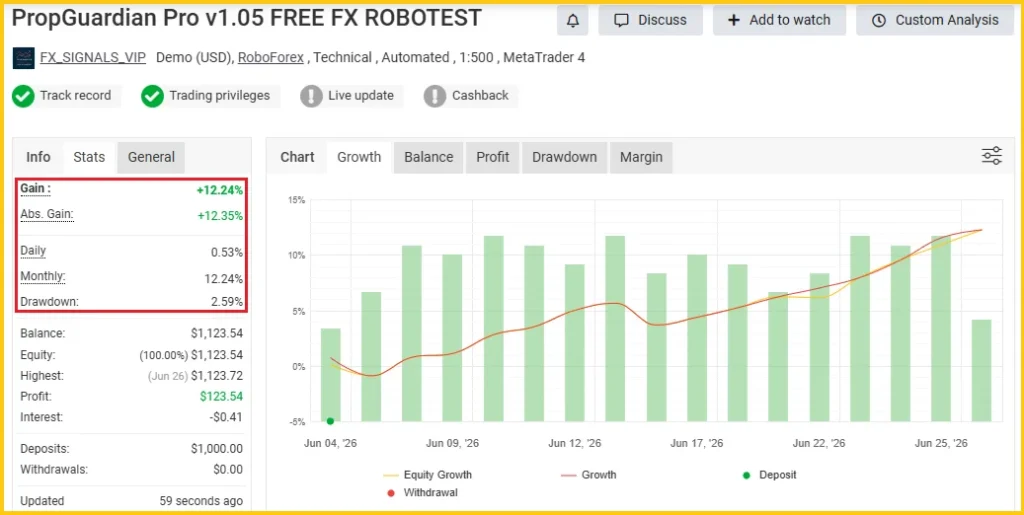Open the RoboForex broker link
The image size is (1024, 515).
click(270, 57)
